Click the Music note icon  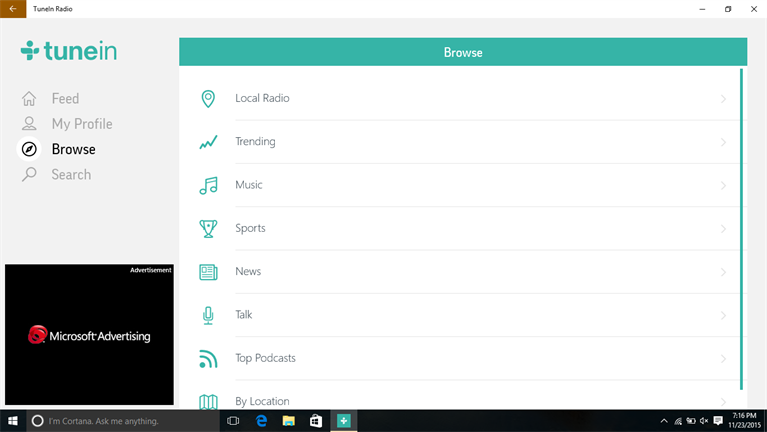[x=208, y=185]
